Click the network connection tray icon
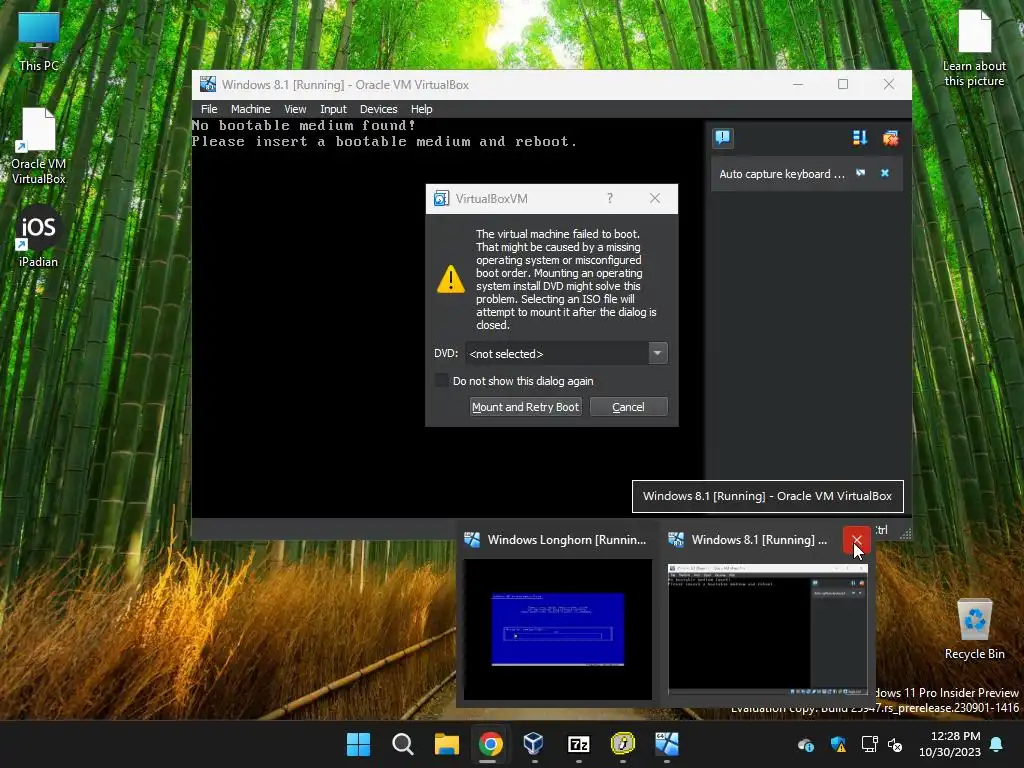The image size is (1024, 768). pyautogui.click(x=869, y=744)
